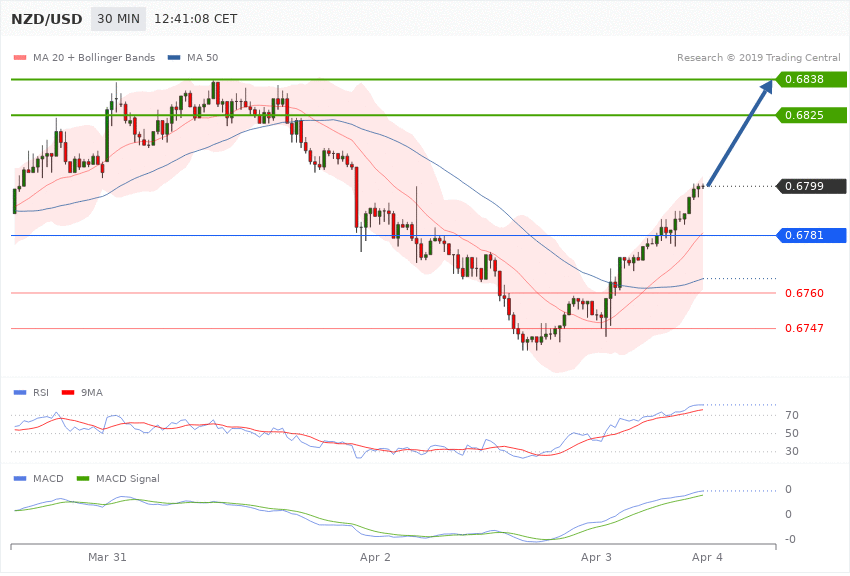Click the Research © 2019 Trading Central credit
This screenshot has width=850, height=576.
click(758, 57)
